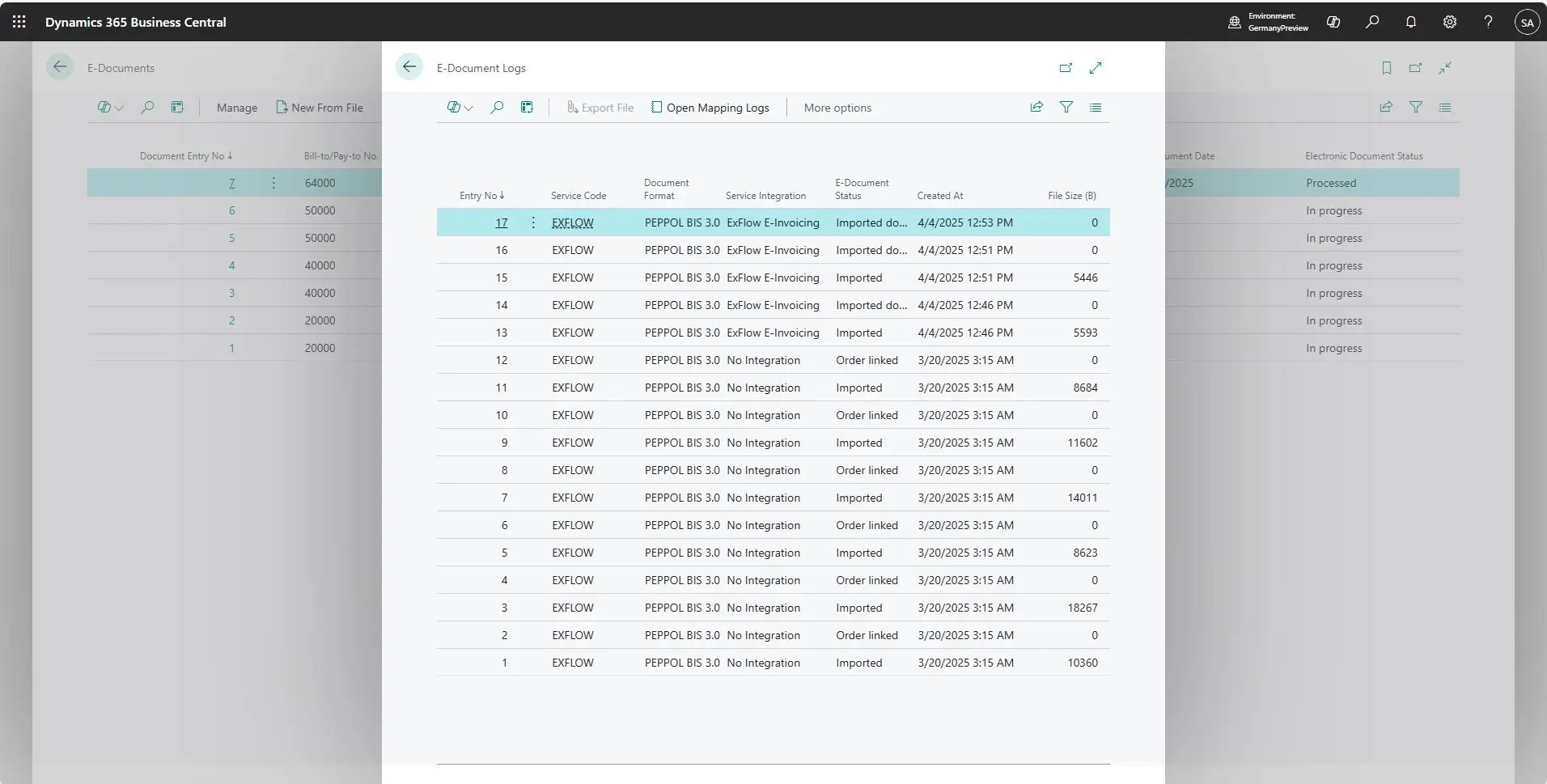Open Copilot from the top bar
Viewport: 1547px width, 784px height.
(x=1333, y=22)
